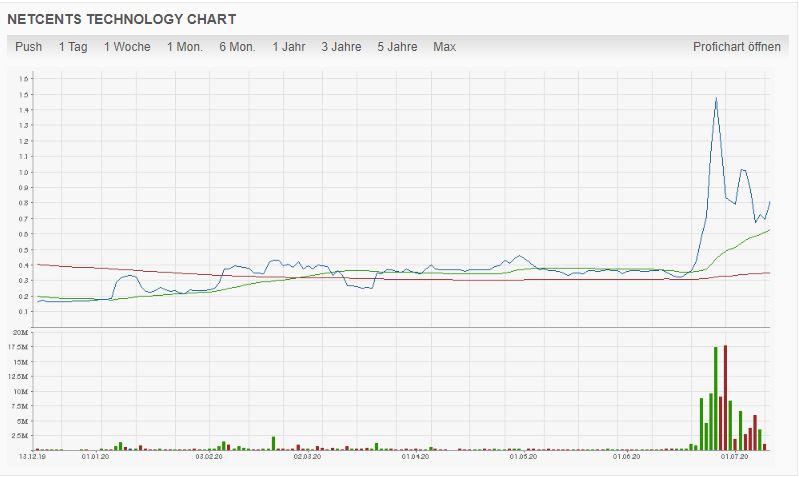Click the 1.0 price axis label
Image resolution: width=799 pixels, height=477 pixels.
point(23,172)
